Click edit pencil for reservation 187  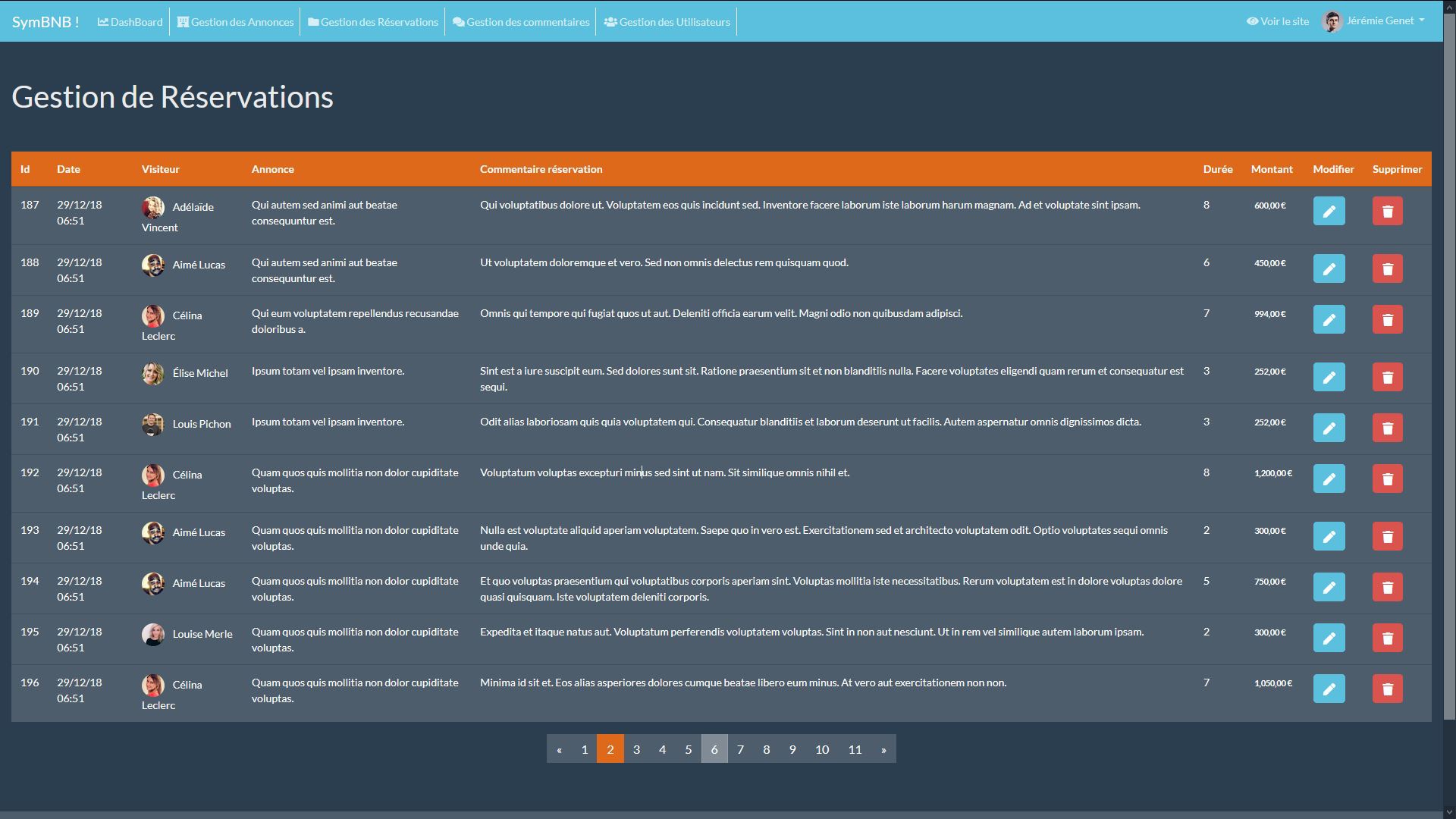pyautogui.click(x=1329, y=211)
